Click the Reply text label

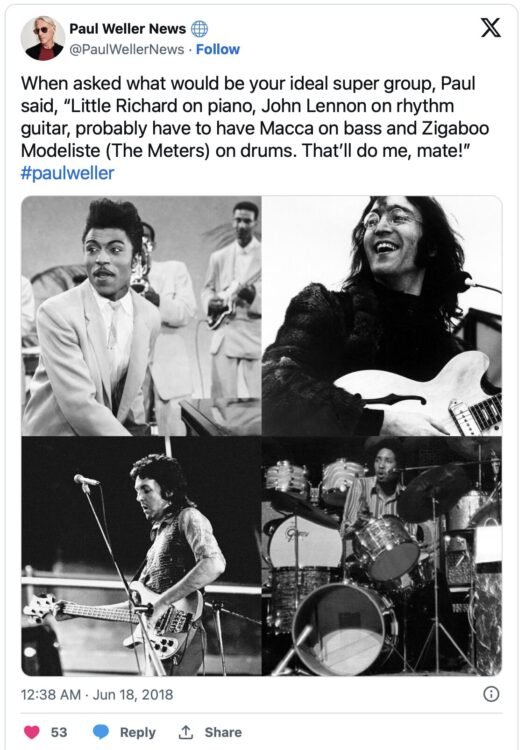coord(138,732)
